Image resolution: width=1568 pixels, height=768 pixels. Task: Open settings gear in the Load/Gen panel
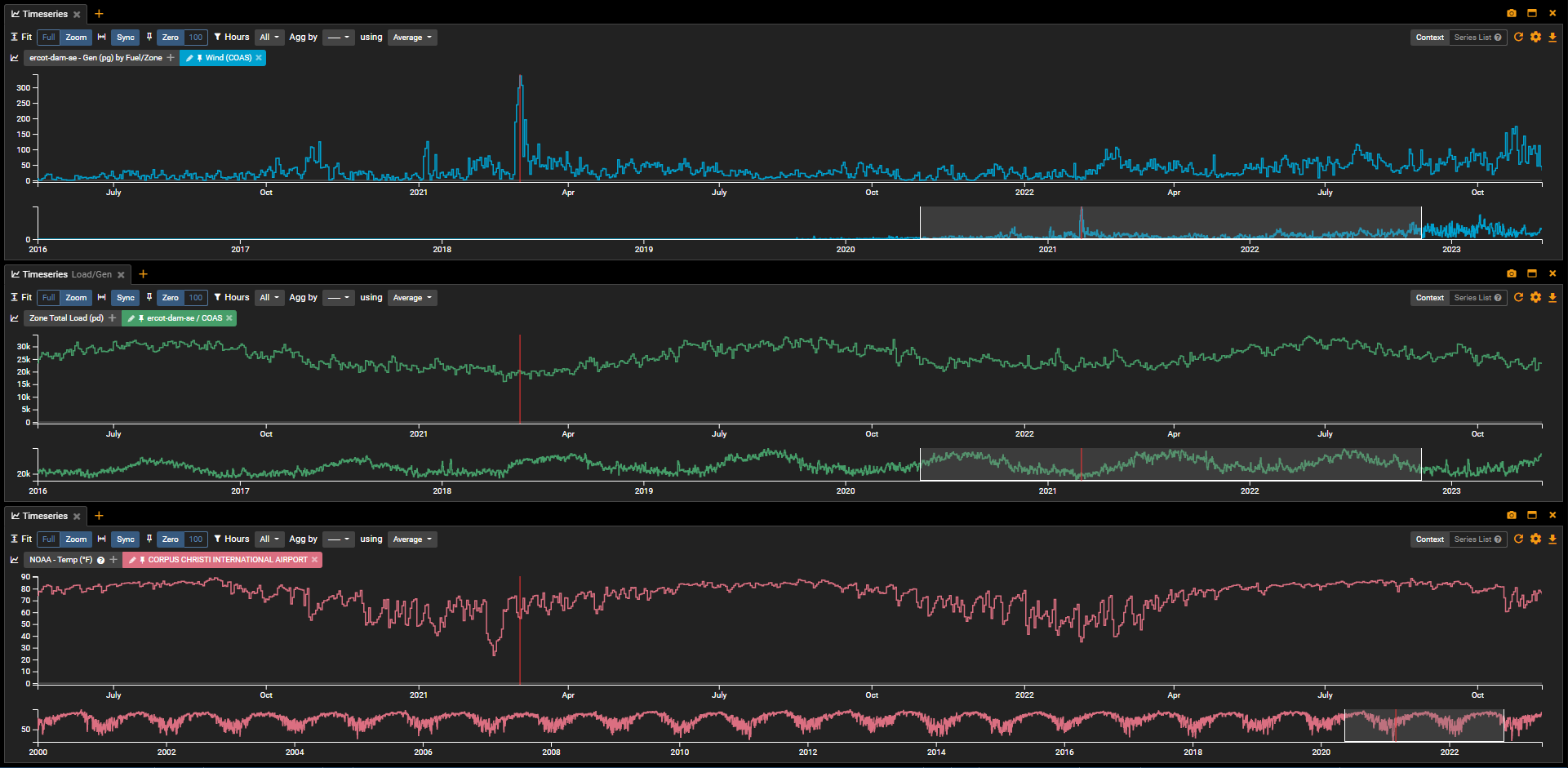(1535, 297)
